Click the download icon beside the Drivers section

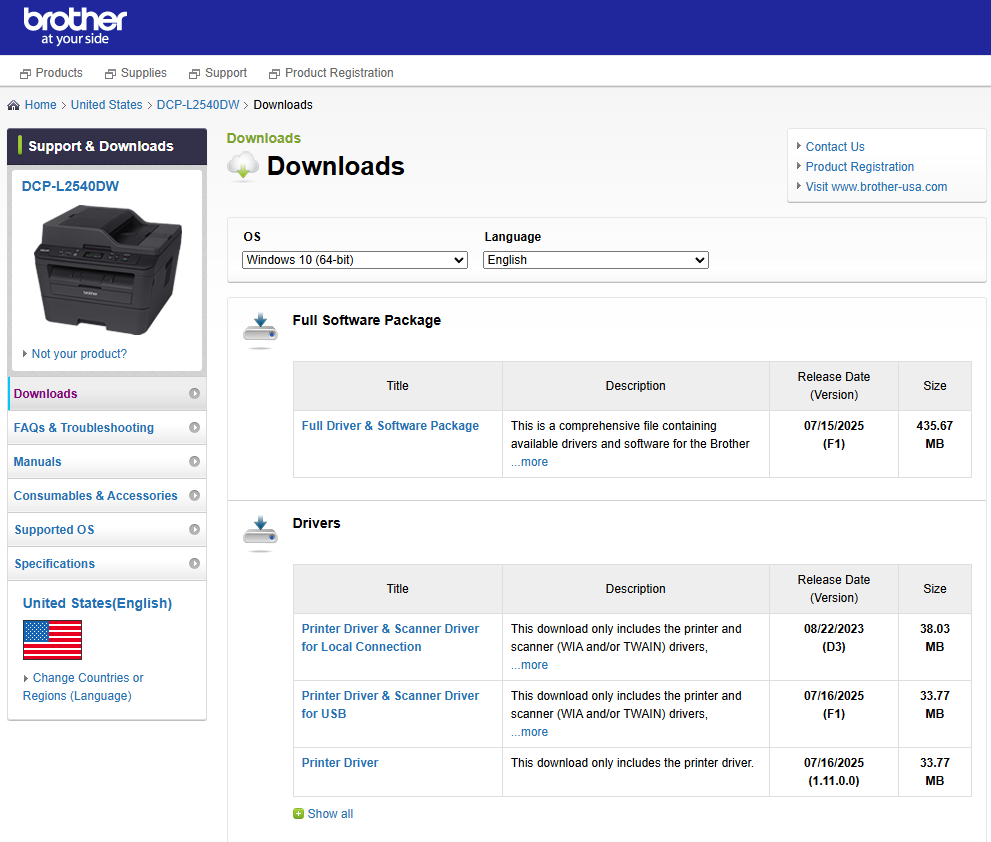tap(260, 533)
